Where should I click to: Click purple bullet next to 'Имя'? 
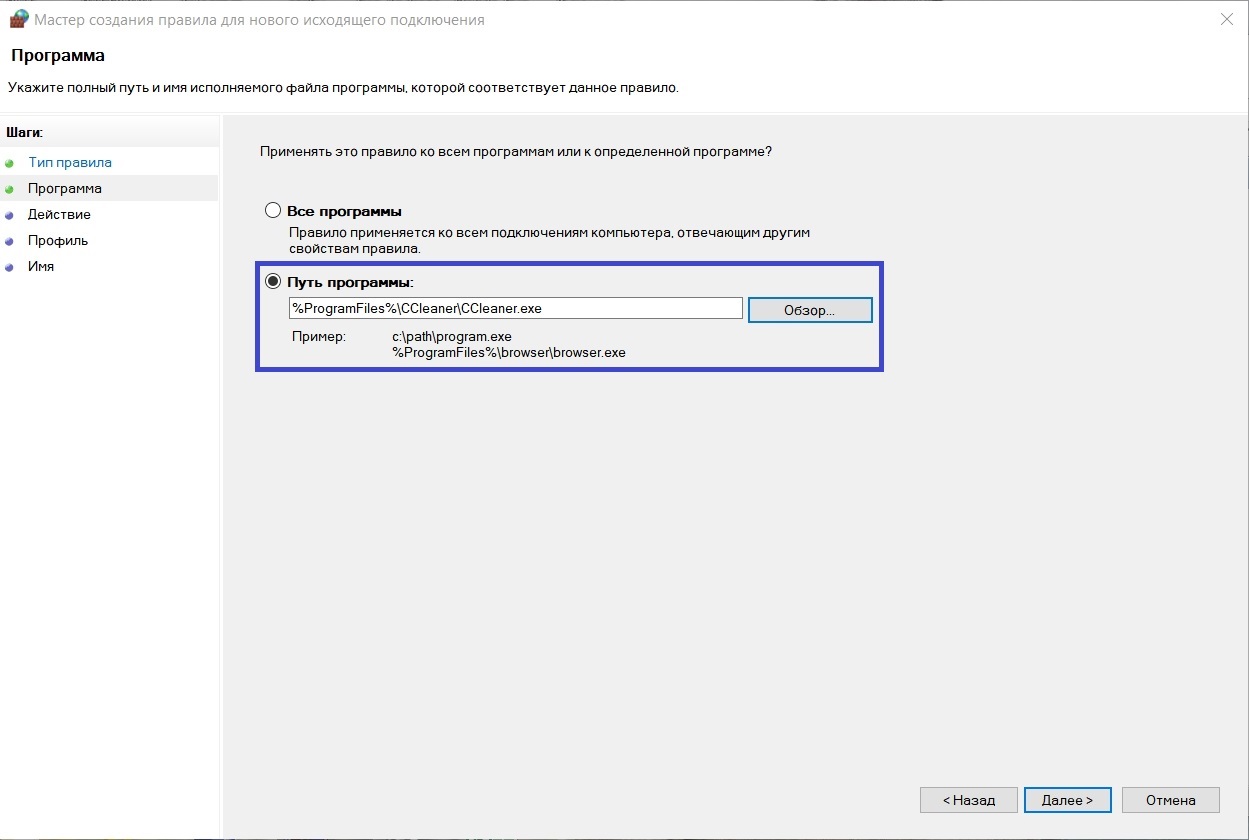tap(10, 267)
